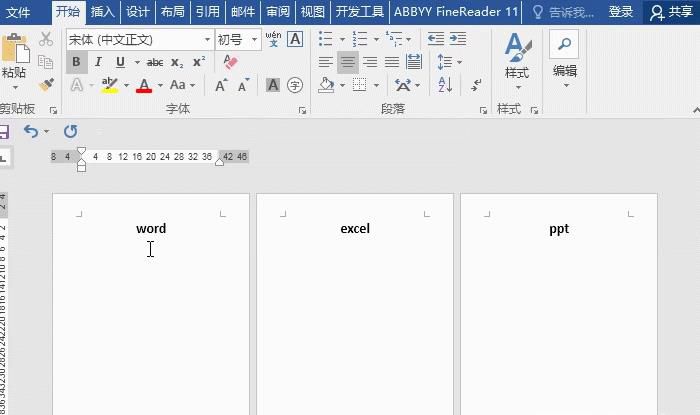Click the Paste clipboard icon
The image size is (700, 415).
pyautogui.click(x=15, y=48)
